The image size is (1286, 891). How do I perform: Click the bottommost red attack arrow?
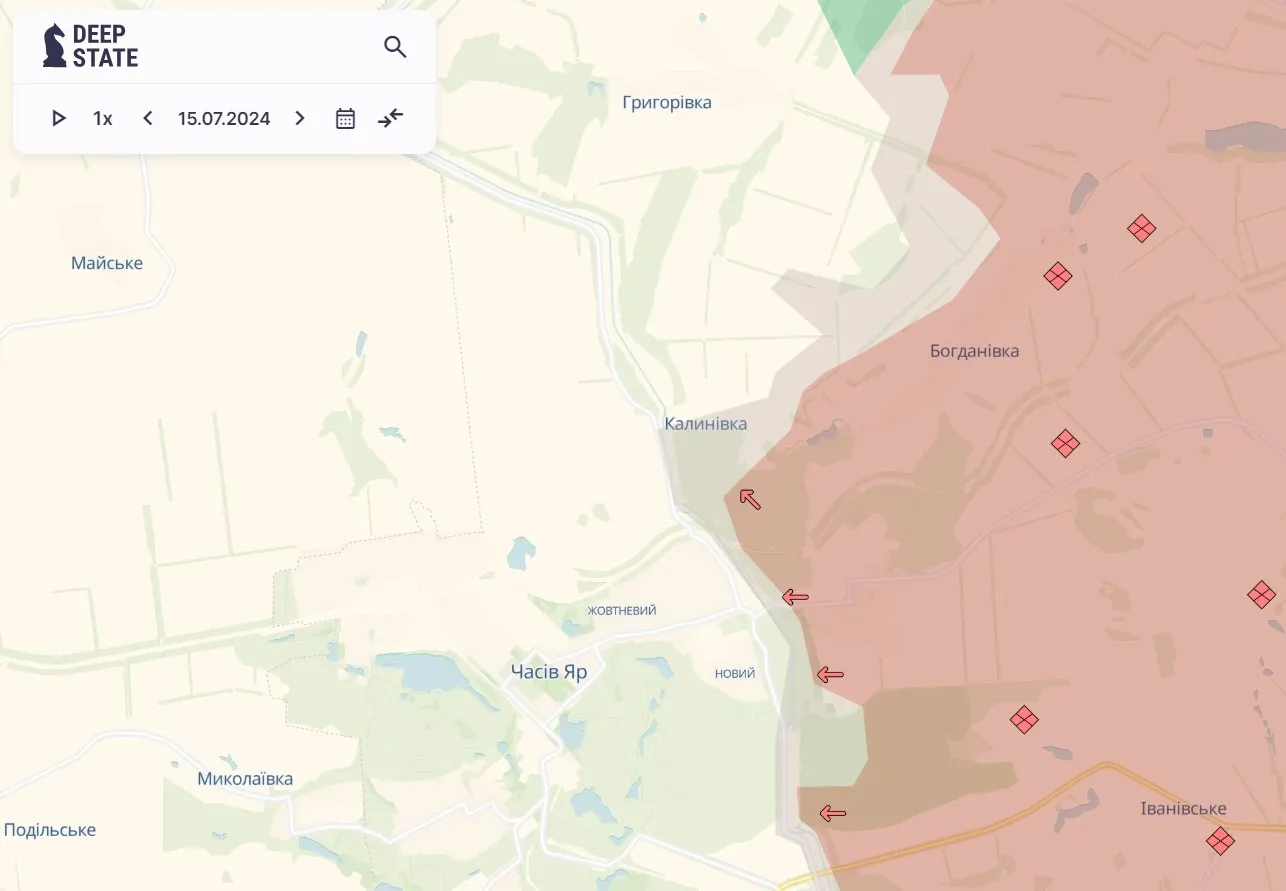point(832,813)
